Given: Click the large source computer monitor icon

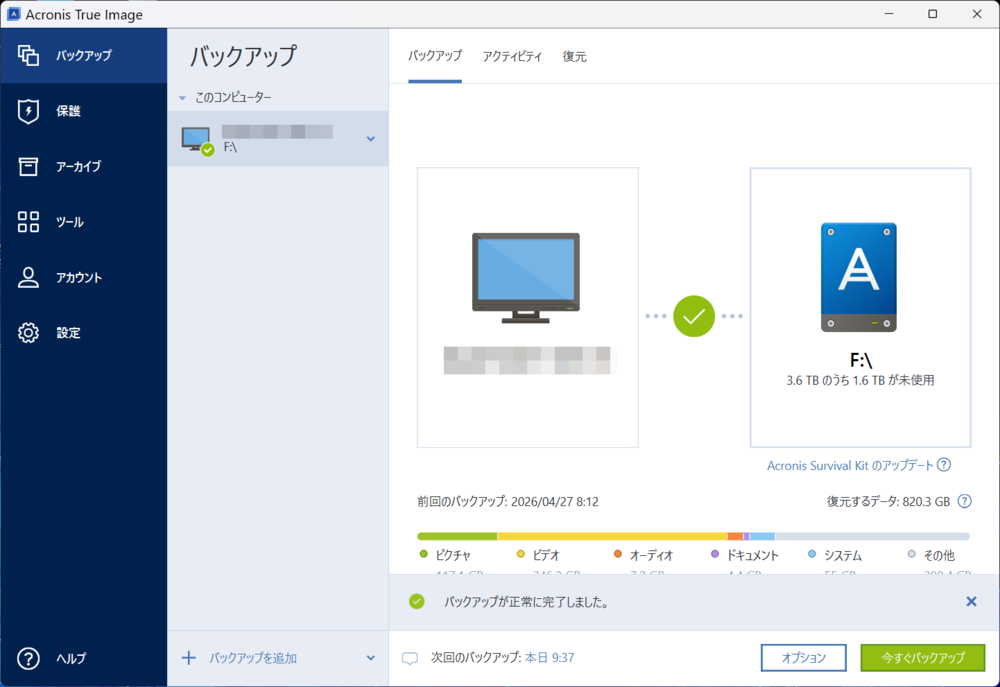Looking at the screenshot, I should tap(526, 278).
